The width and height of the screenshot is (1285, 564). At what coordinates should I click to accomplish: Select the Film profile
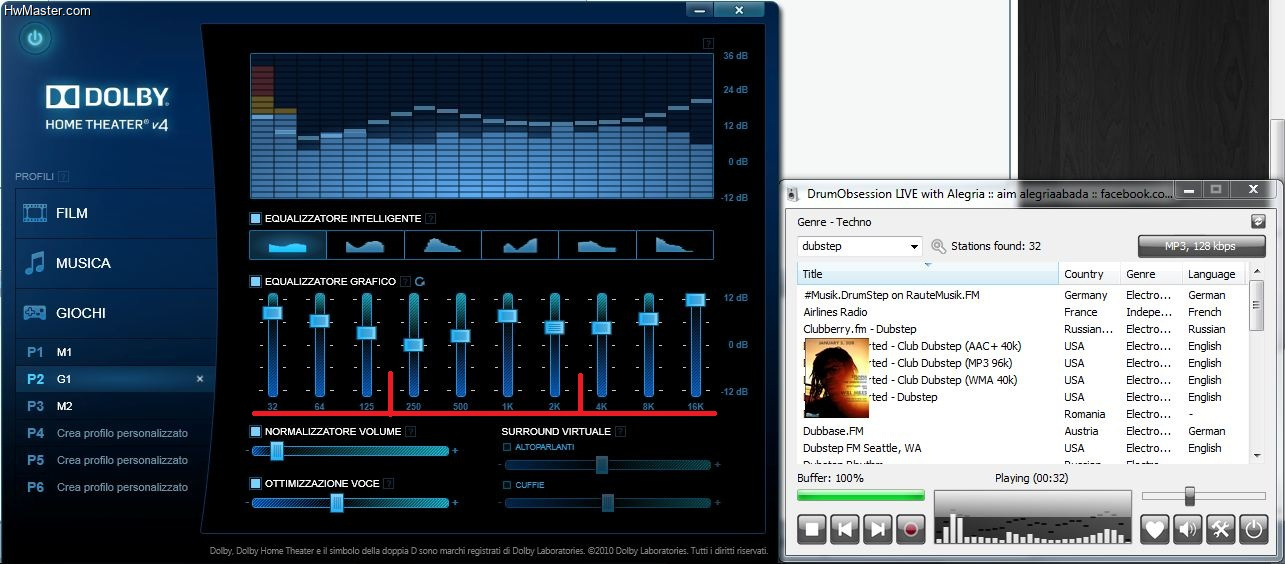click(x=116, y=213)
